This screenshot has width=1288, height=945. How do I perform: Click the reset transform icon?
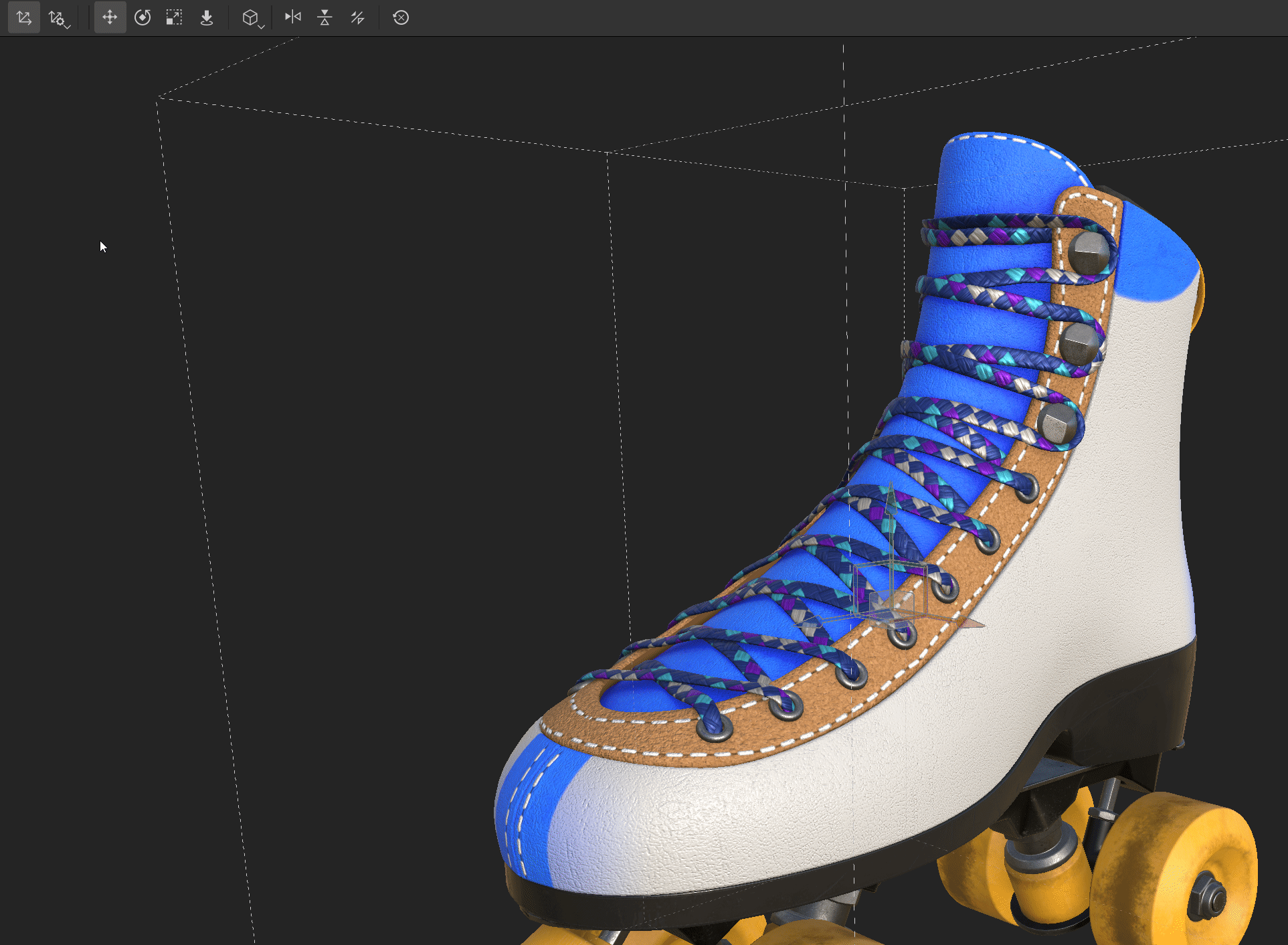(x=401, y=17)
